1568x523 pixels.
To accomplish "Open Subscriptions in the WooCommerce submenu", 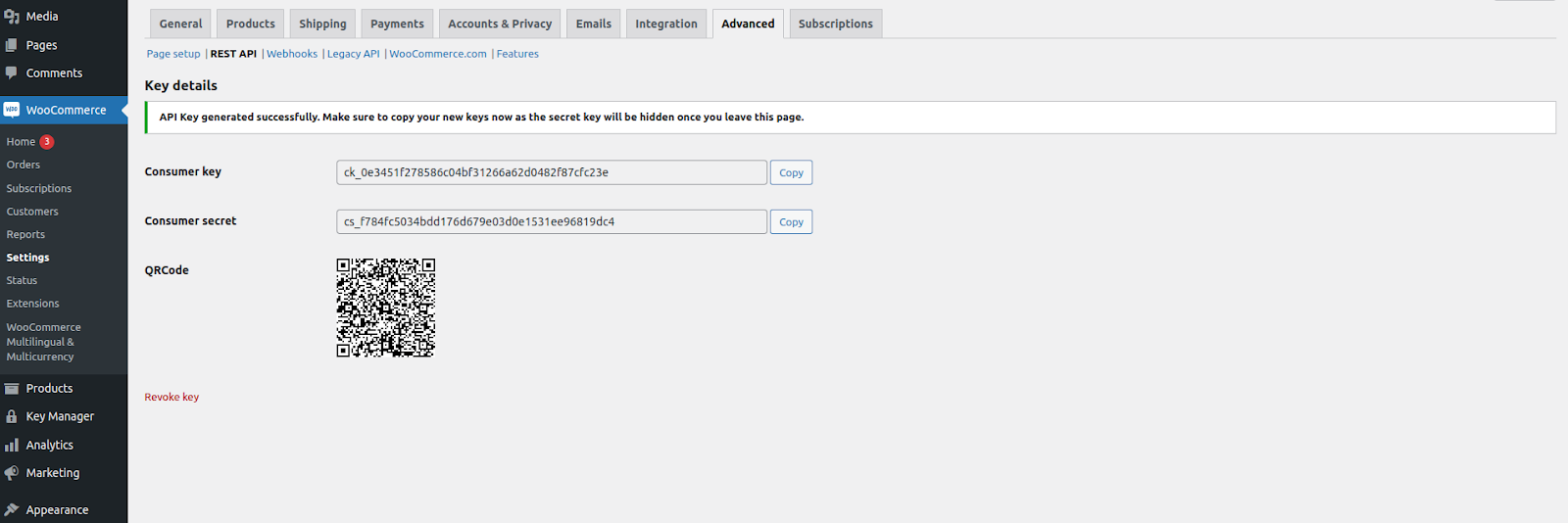I will (x=39, y=188).
